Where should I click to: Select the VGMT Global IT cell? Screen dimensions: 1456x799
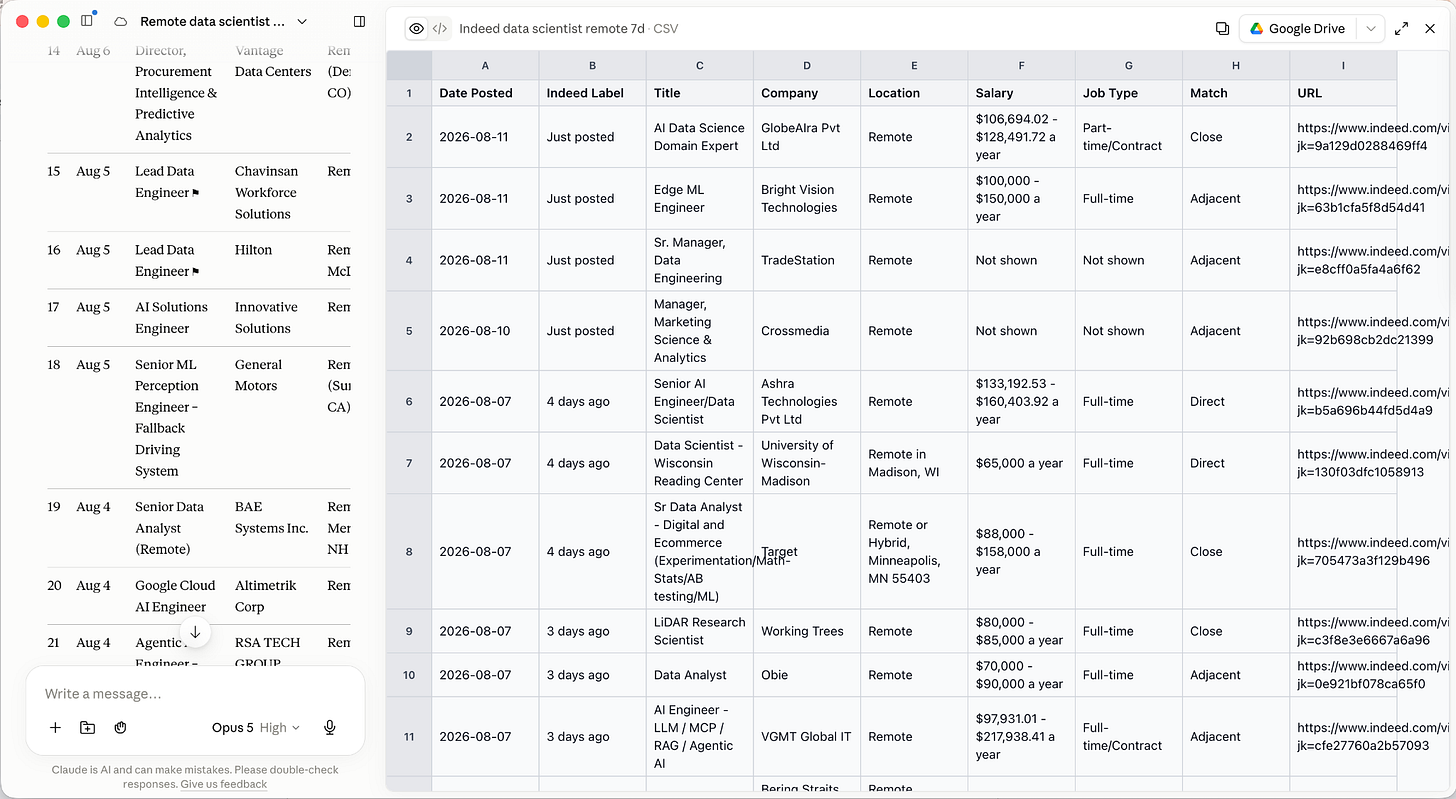click(x=807, y=736)
